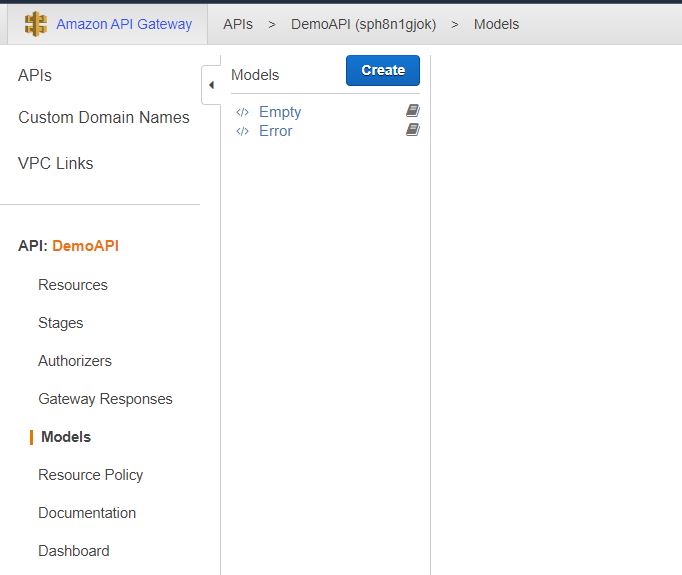Go to Stages under DemoAPI

pos(60,323)
